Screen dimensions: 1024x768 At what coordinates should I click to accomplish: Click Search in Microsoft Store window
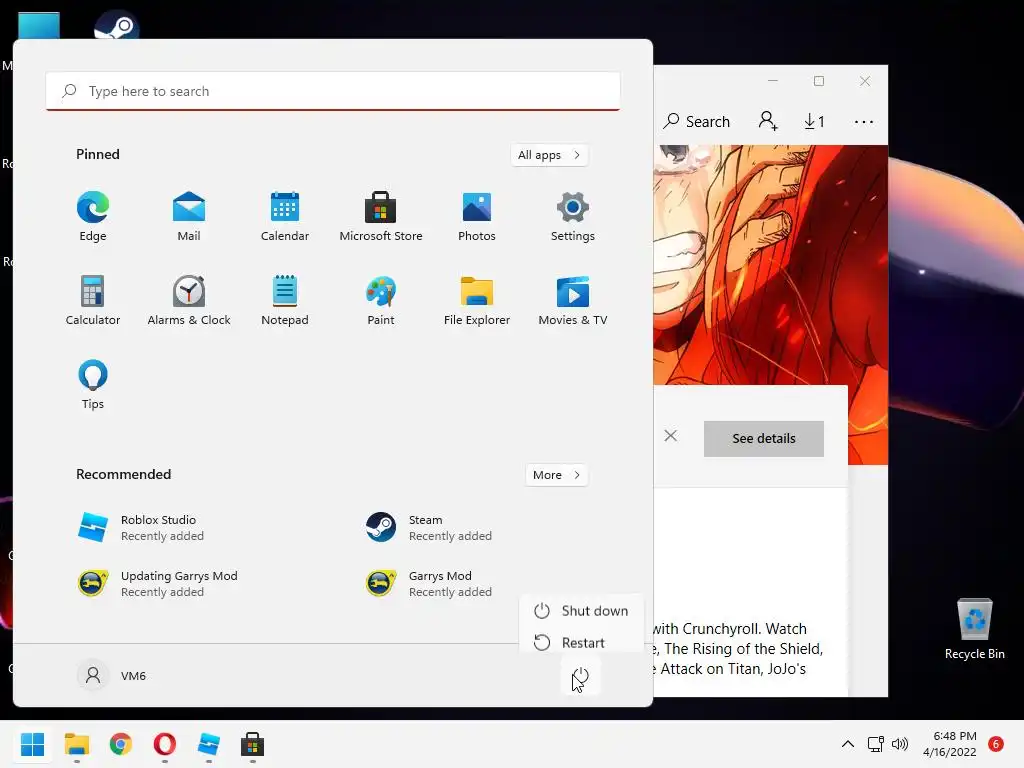(x=697, y=121)
